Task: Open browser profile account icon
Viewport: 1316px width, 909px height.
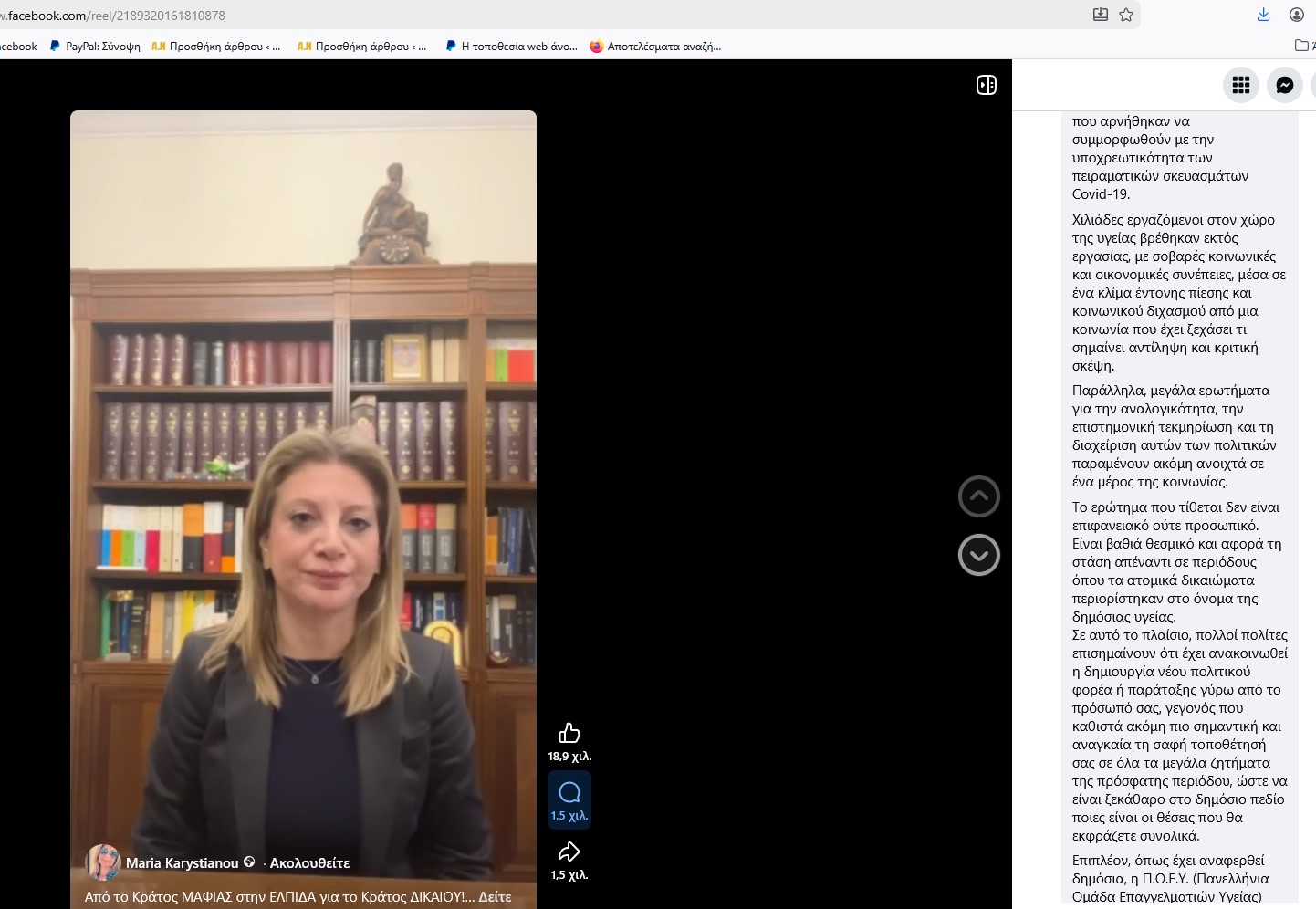Action: [1296, 15]
